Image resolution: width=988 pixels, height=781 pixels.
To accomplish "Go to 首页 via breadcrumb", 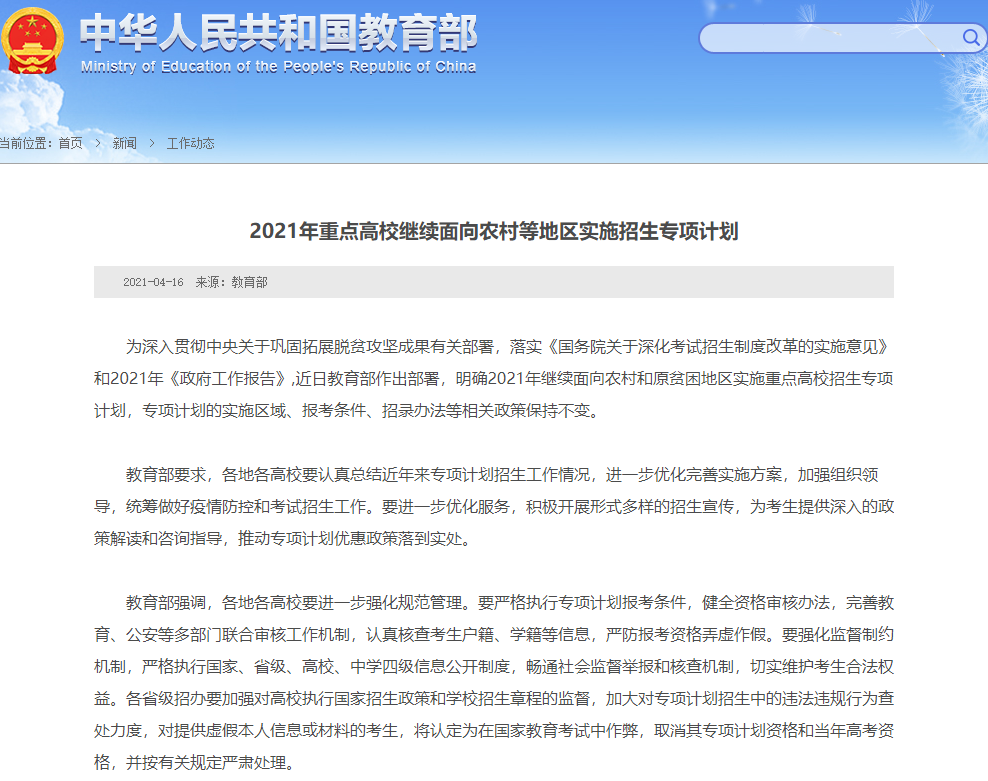I will point(70,143).
